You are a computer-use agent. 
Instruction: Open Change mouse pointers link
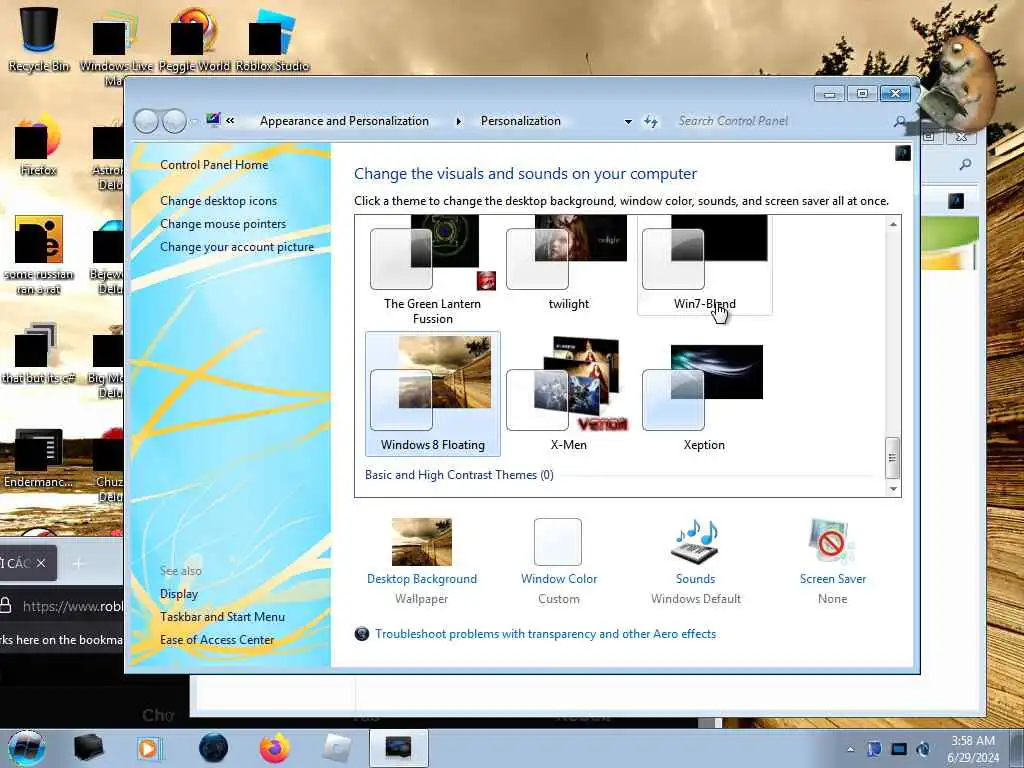(223, 224)
